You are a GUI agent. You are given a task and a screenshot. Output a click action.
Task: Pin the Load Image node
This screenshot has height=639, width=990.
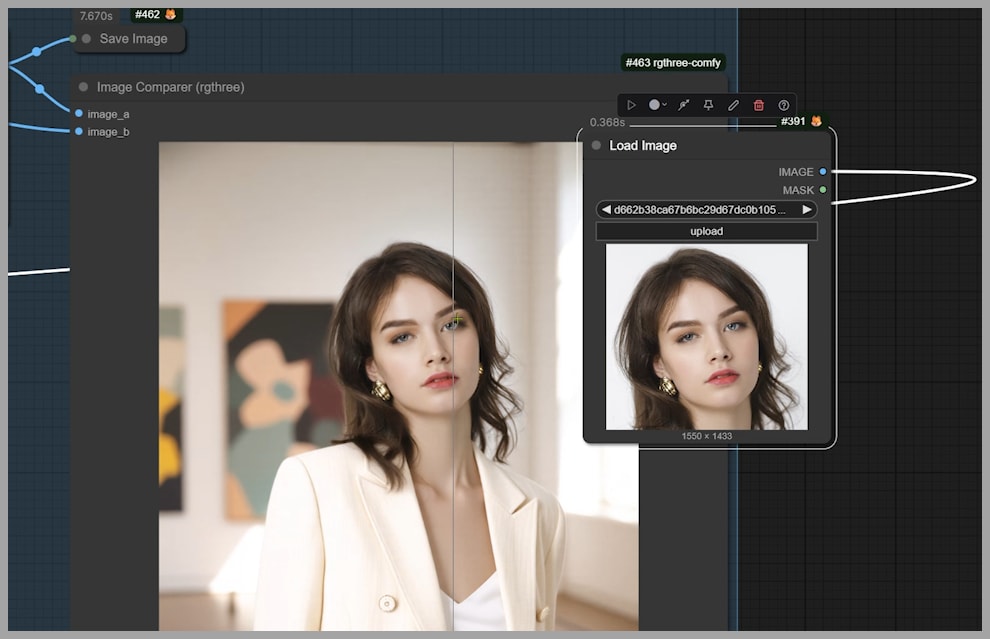pos(708,105)
